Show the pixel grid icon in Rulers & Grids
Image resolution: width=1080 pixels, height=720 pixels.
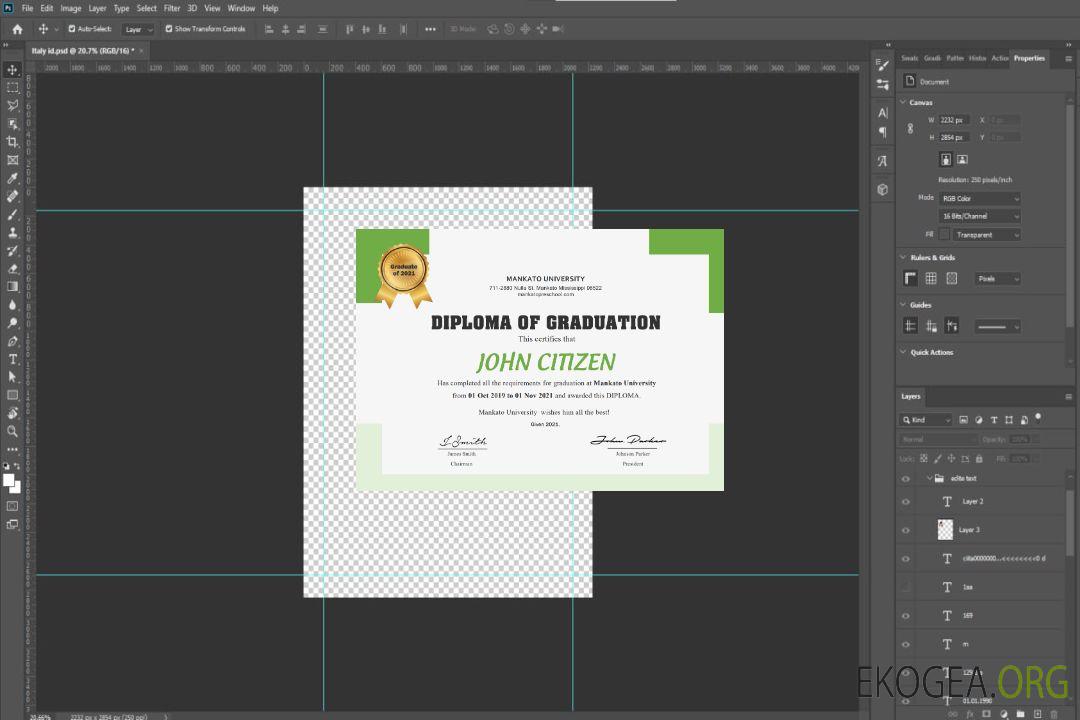click(951, 279)
